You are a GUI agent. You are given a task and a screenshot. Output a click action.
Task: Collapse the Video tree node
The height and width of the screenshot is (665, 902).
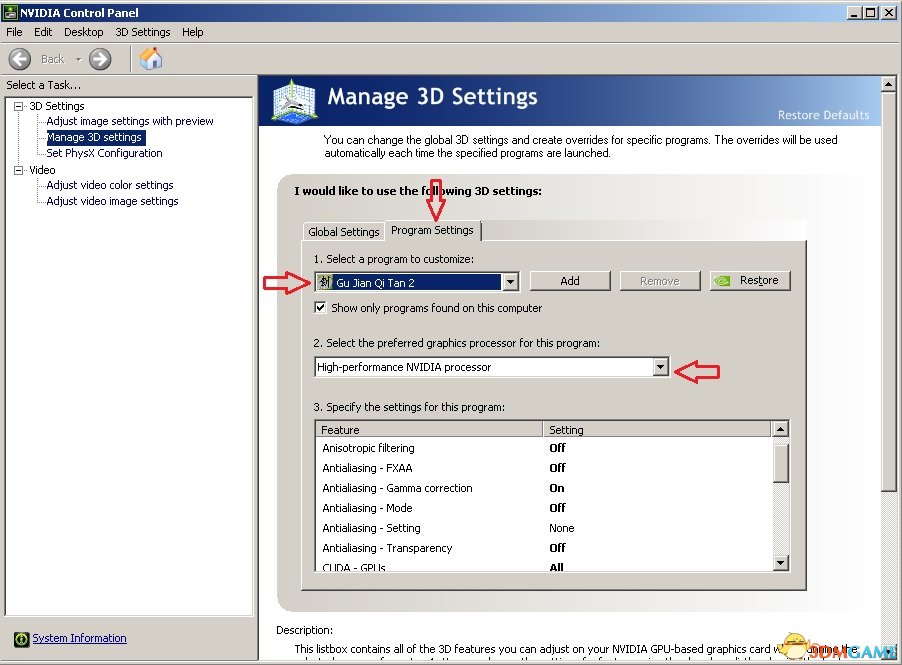pyautogui.click(x=19, y=170)
